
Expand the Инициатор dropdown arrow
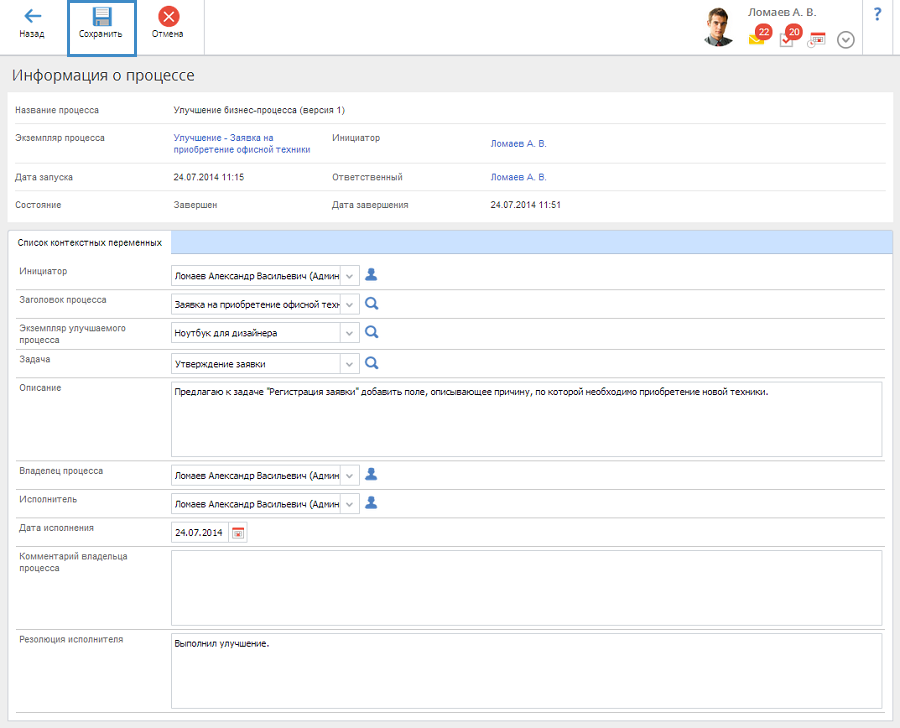(350, 276)
